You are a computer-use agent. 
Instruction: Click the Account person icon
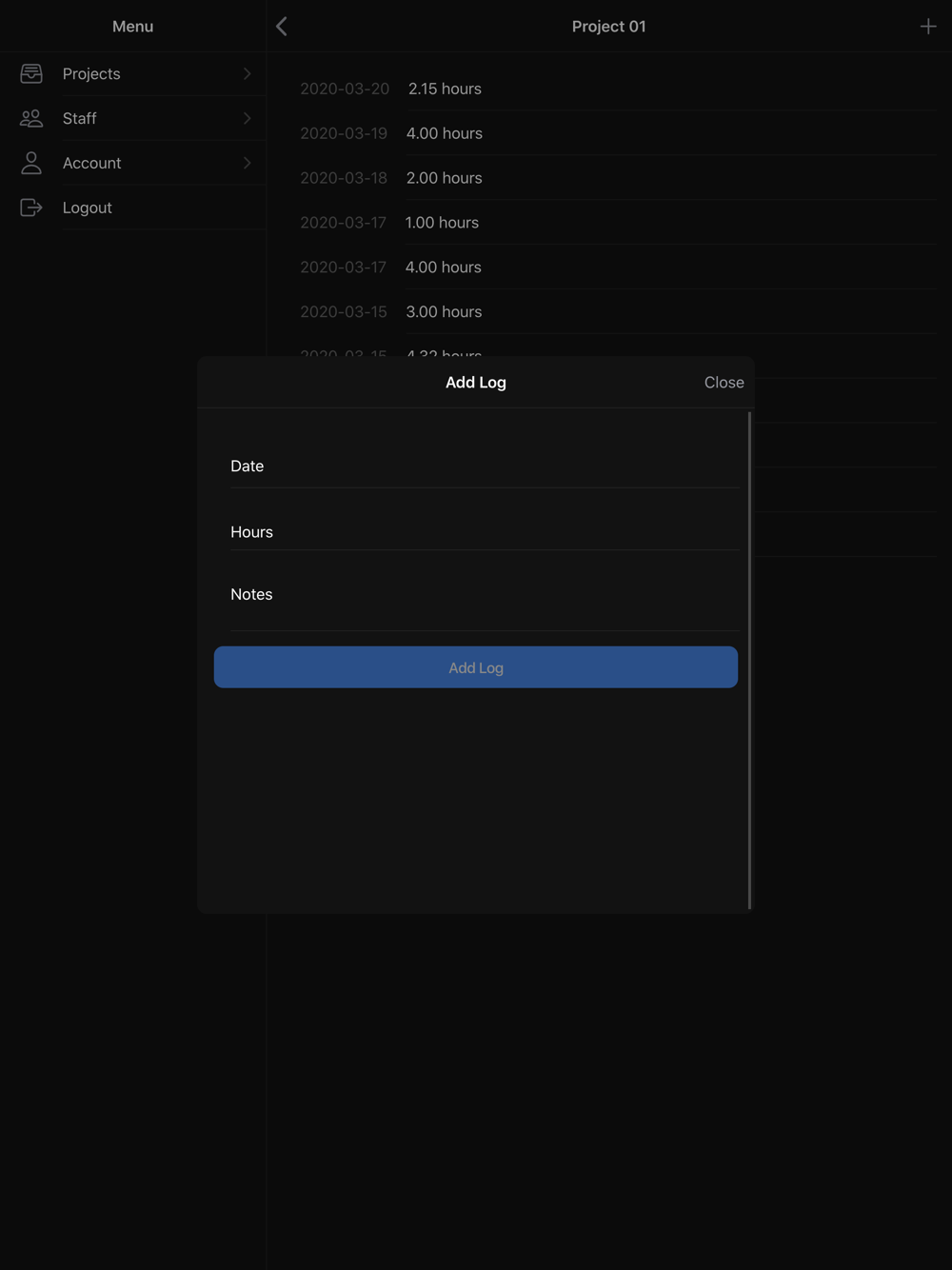(31, 163)
